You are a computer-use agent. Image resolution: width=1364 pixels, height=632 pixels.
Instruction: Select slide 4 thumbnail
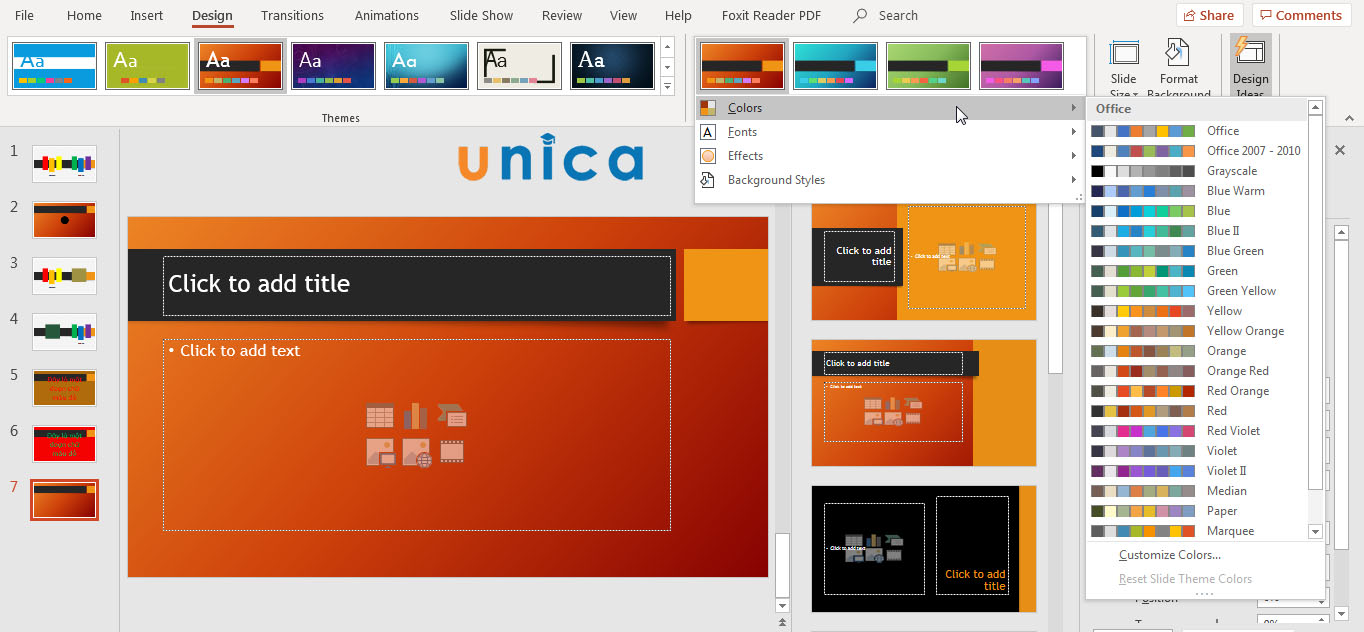[64, 332]
